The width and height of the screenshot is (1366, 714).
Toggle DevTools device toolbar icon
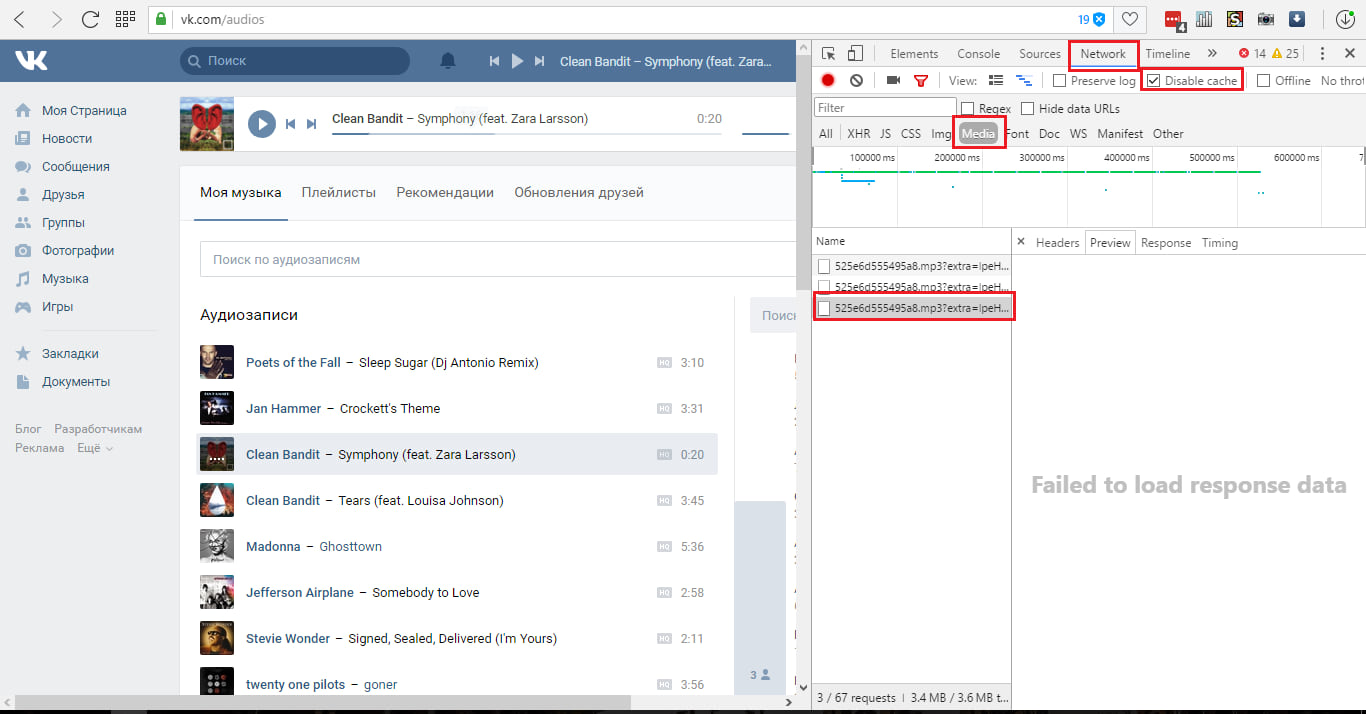click(855, 54)
